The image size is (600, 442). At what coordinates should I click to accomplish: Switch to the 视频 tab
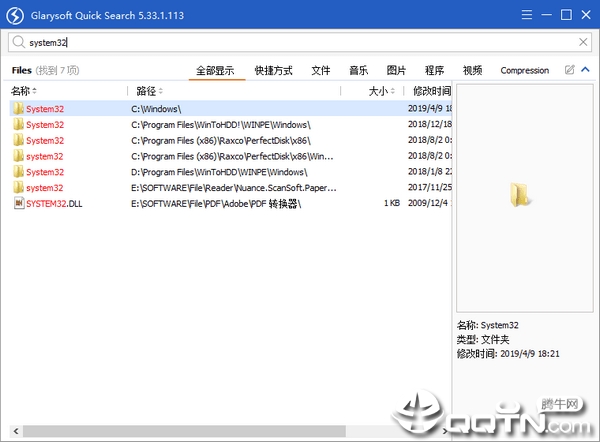click(x=472, y=70)
